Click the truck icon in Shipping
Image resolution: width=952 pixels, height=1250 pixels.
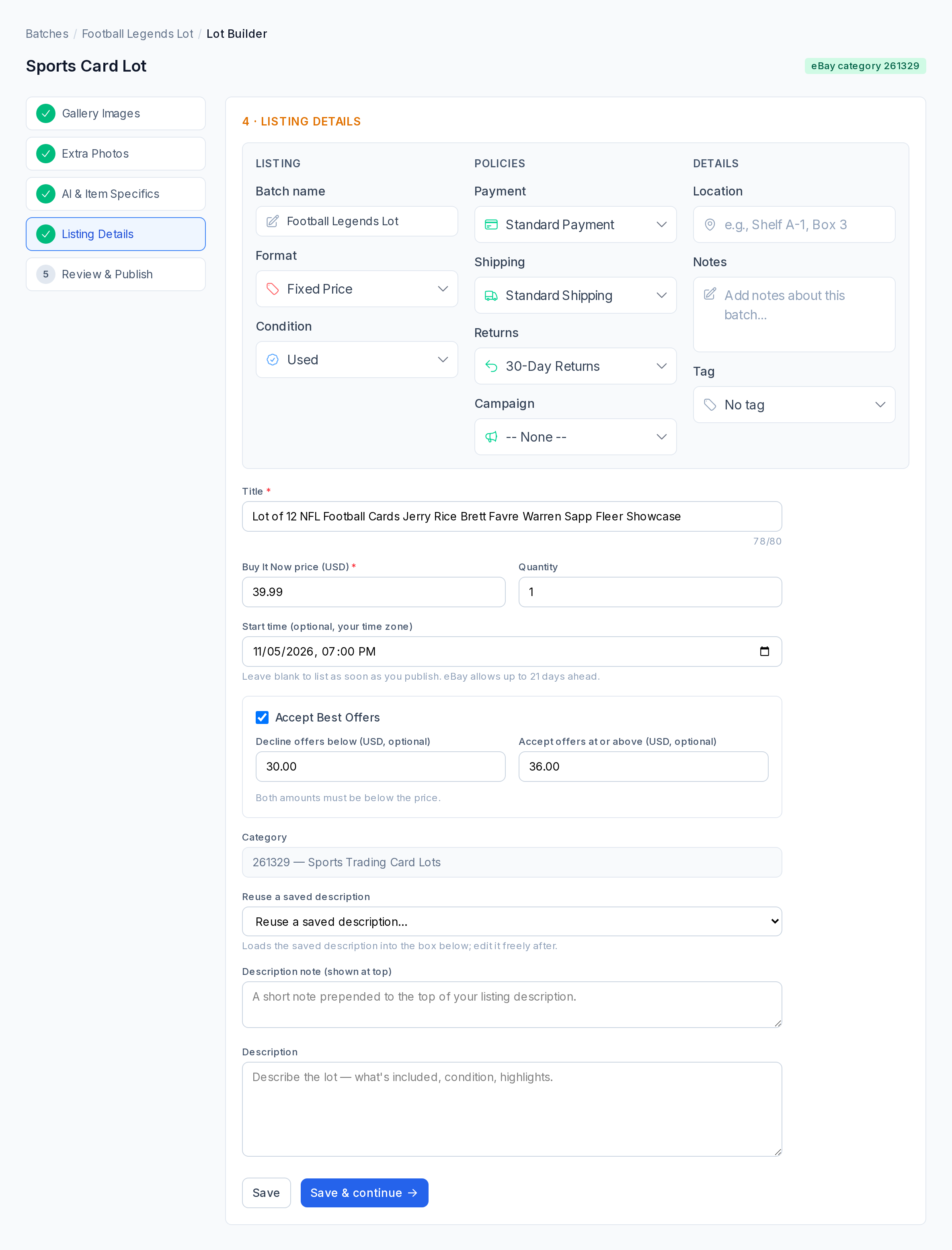(491, 295)
